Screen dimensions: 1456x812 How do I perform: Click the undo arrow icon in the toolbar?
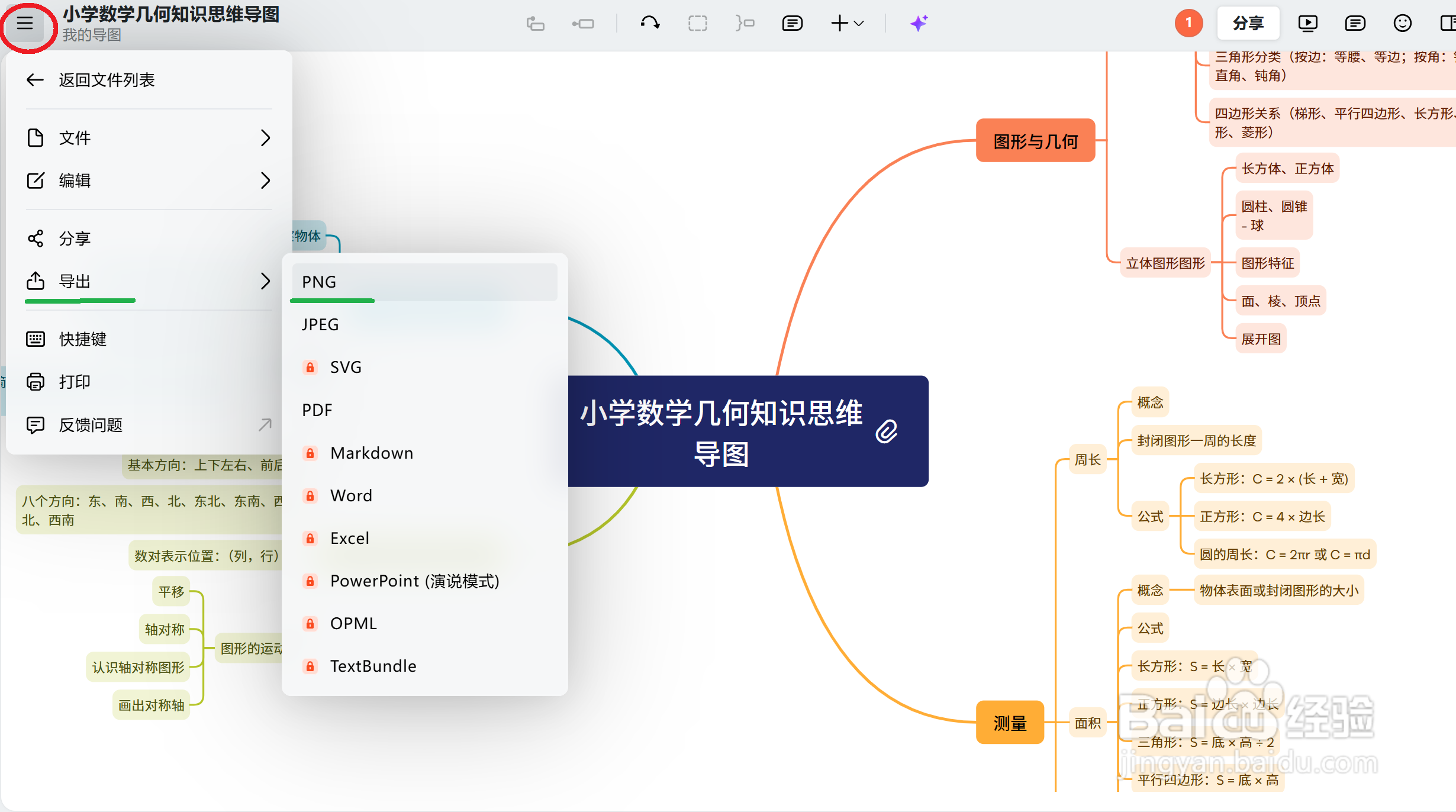(x=649, y=22)
